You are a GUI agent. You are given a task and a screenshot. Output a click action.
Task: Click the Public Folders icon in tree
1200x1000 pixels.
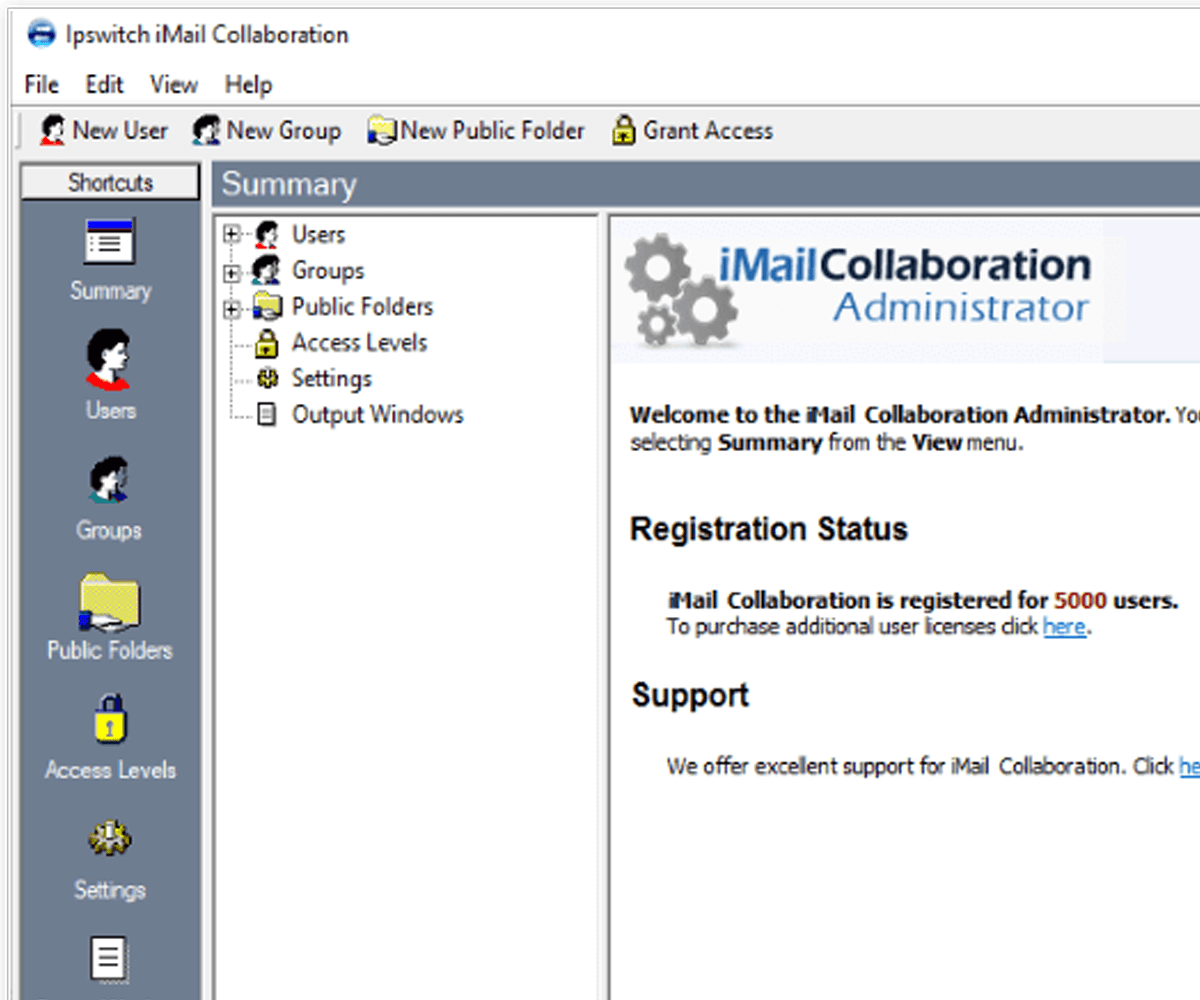click(267, 307)
